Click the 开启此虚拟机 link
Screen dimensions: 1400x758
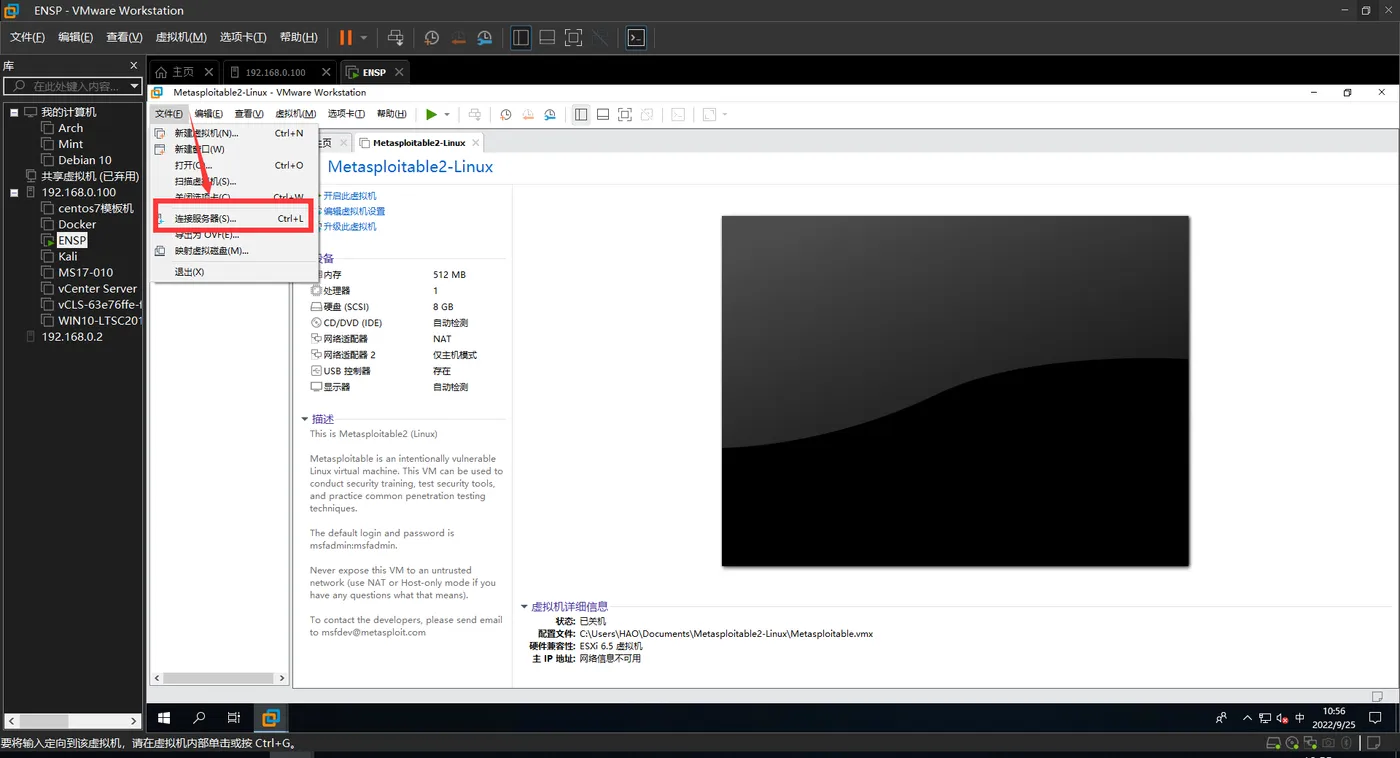click(x=350, y=196)
